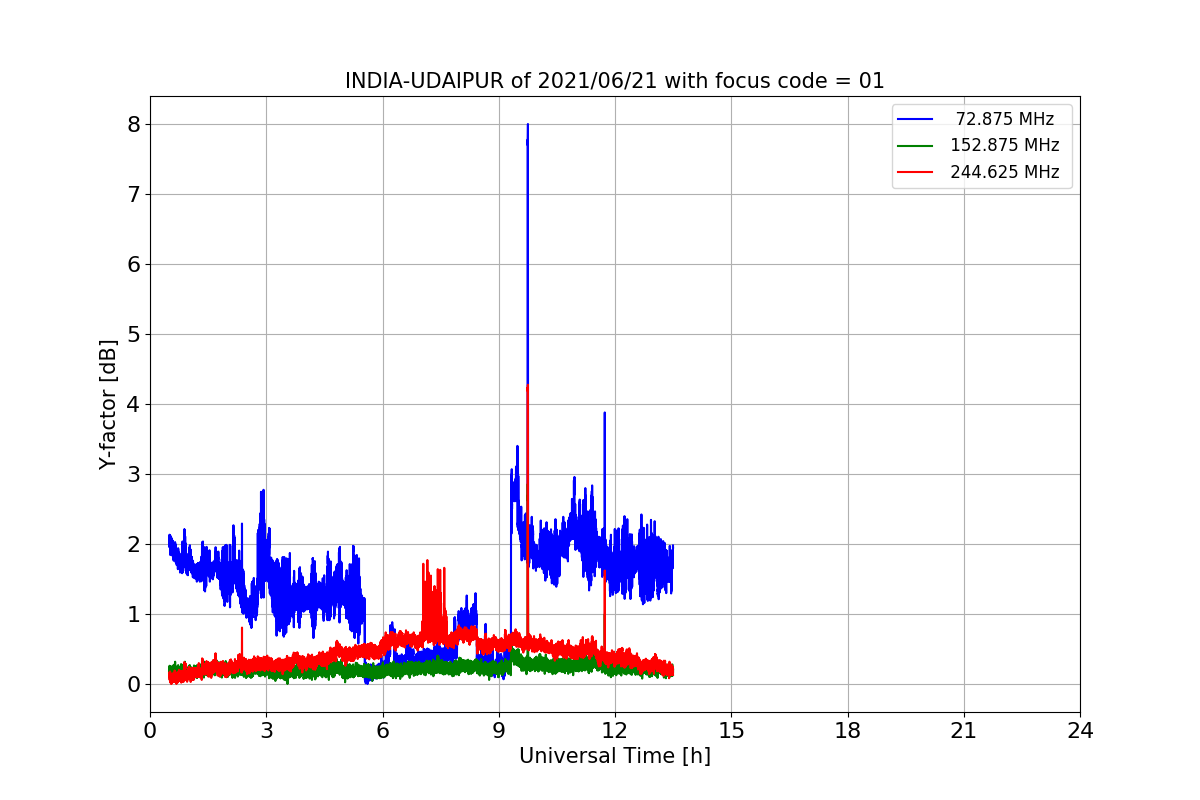The width and height of the screenshot is (1200, 800).
Task: Click x-axis tick label 3
Action: pos(266,731)
